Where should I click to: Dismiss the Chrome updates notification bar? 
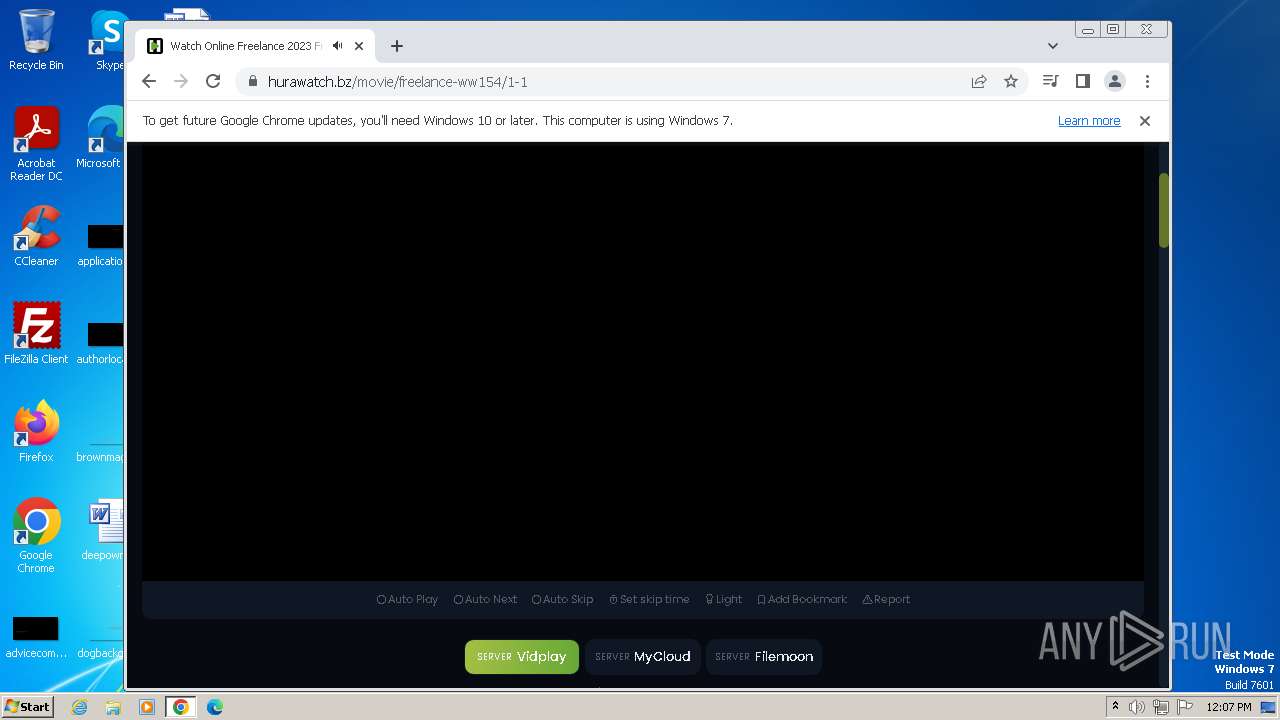click(1145, 121)
